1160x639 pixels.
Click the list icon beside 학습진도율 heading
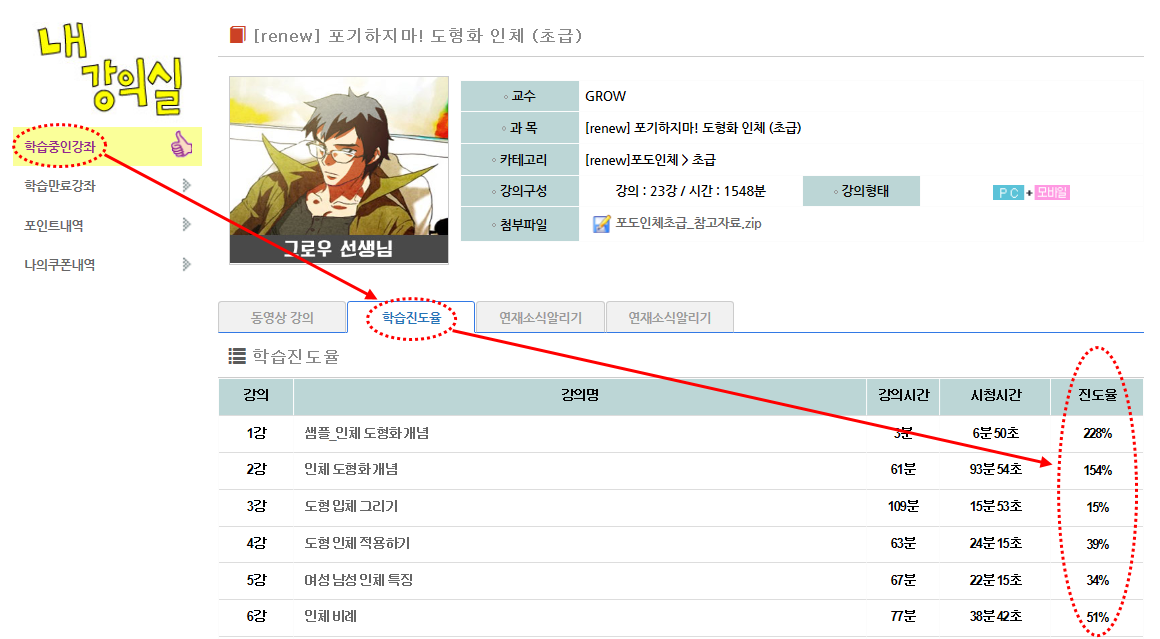pos(237,356)
